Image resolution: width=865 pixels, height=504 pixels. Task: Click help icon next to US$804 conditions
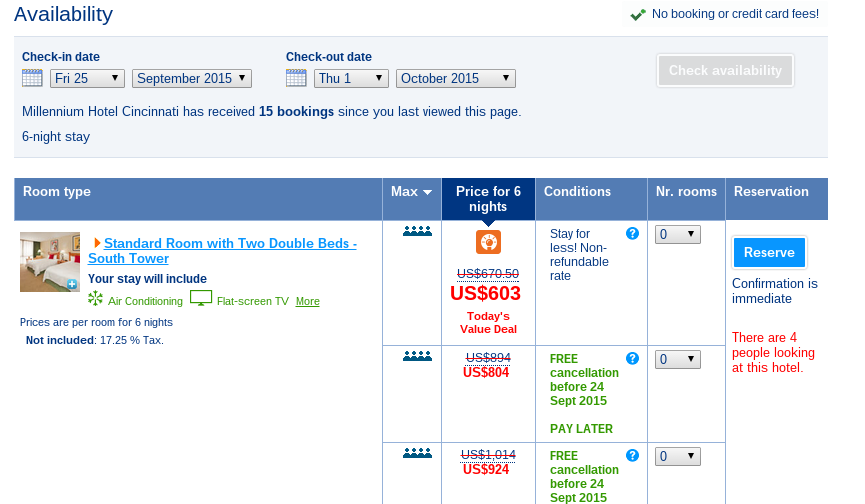[x=632, y=358]
